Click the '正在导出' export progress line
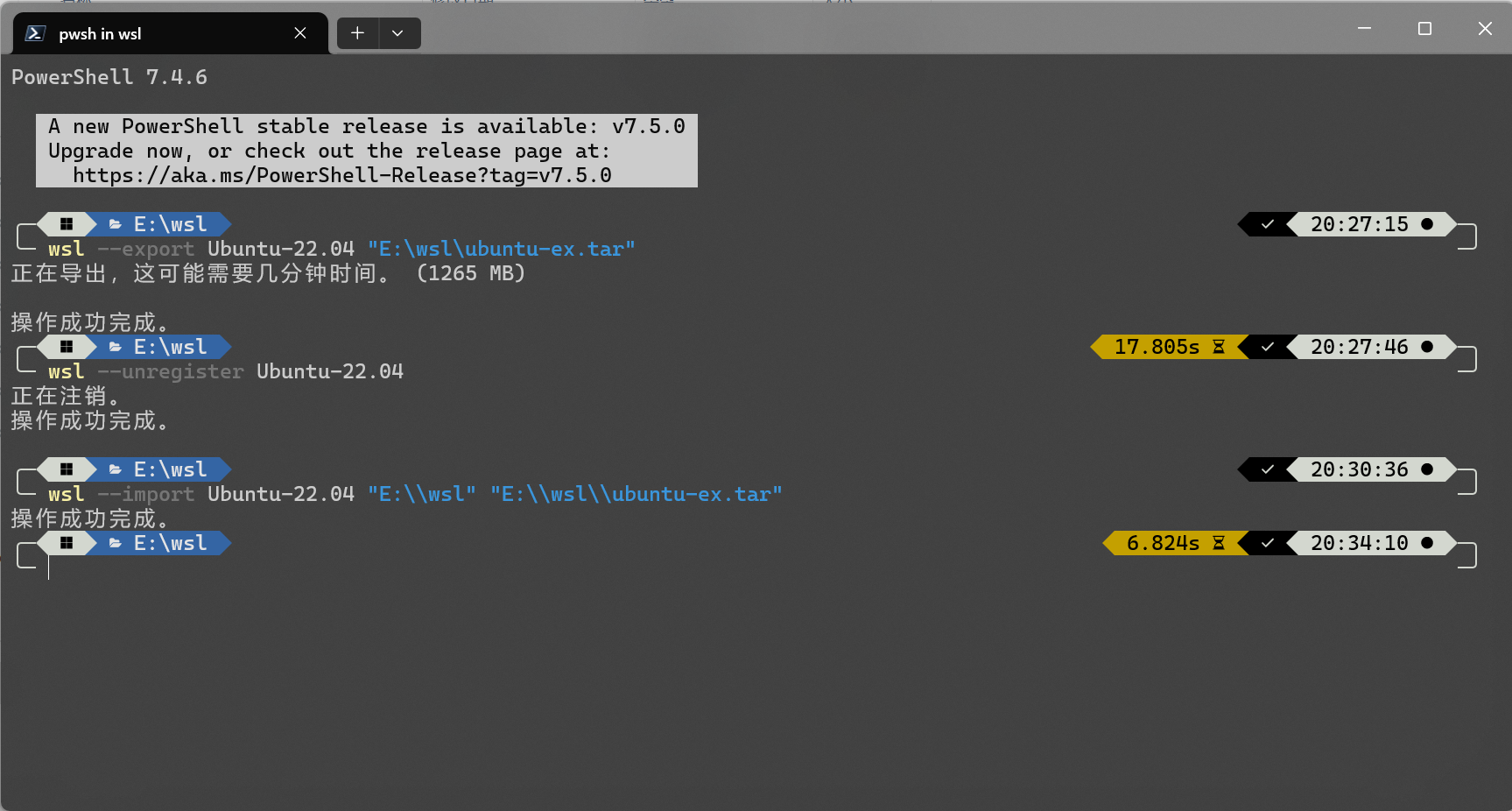Image resolution: width=1512 pixels, height=811 pixels. pos(268,273)
